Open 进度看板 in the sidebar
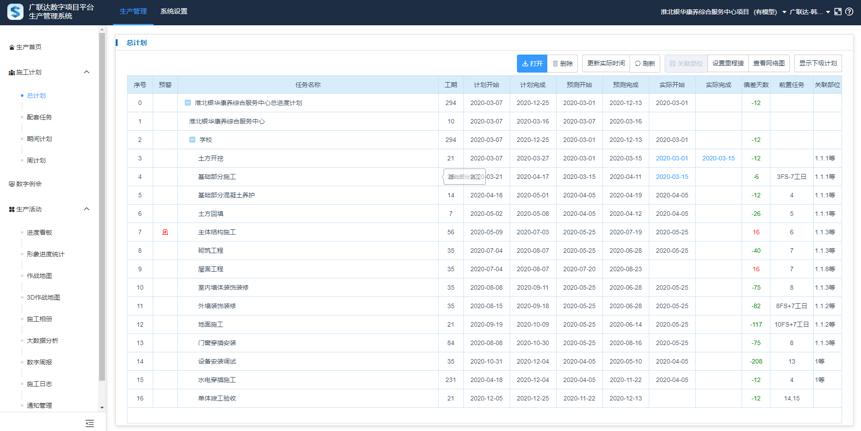The width and height of the screenshot is (861, 431). coord(39,232)
